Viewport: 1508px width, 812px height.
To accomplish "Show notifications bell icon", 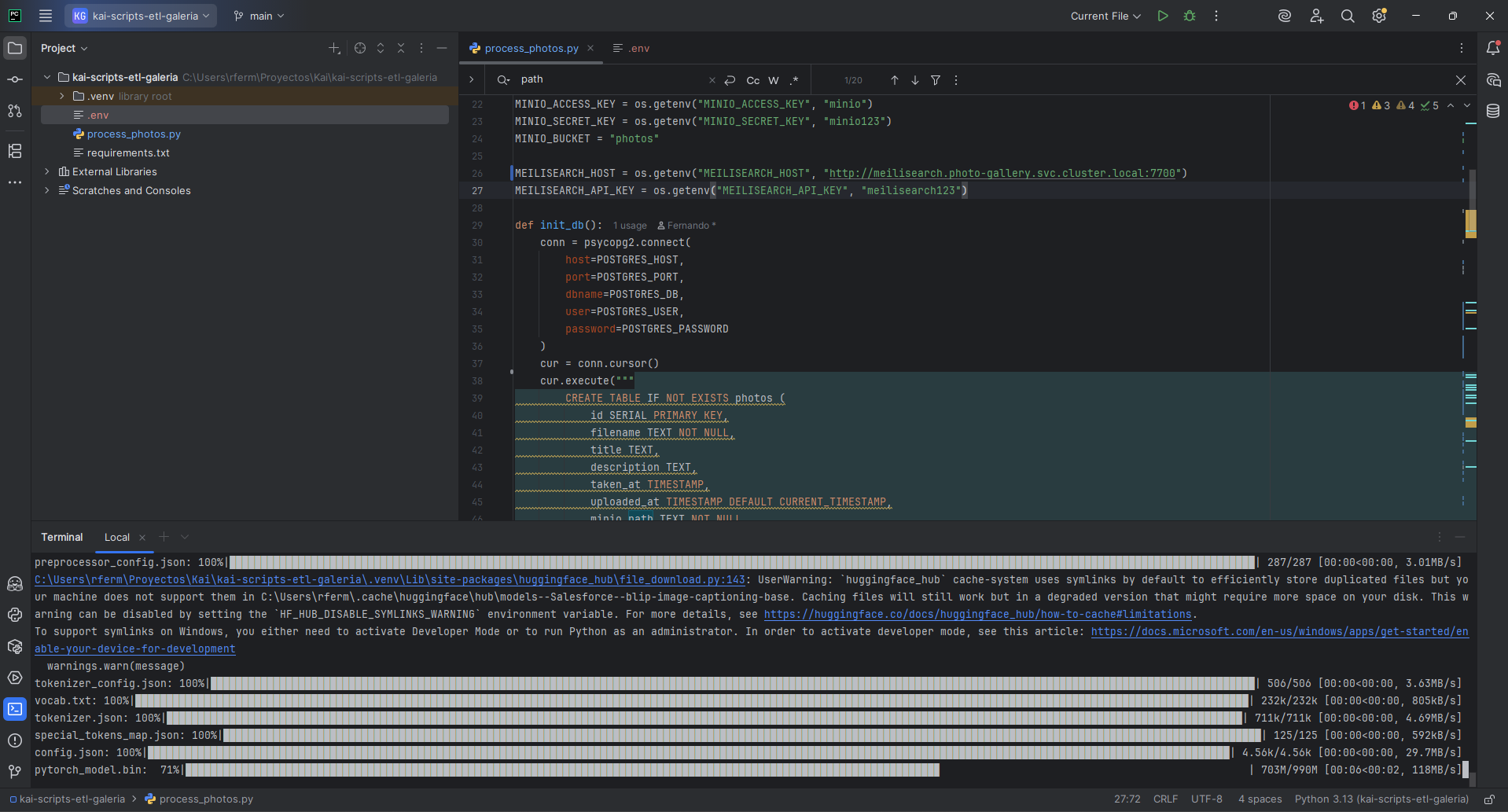I will (1493, 48).
